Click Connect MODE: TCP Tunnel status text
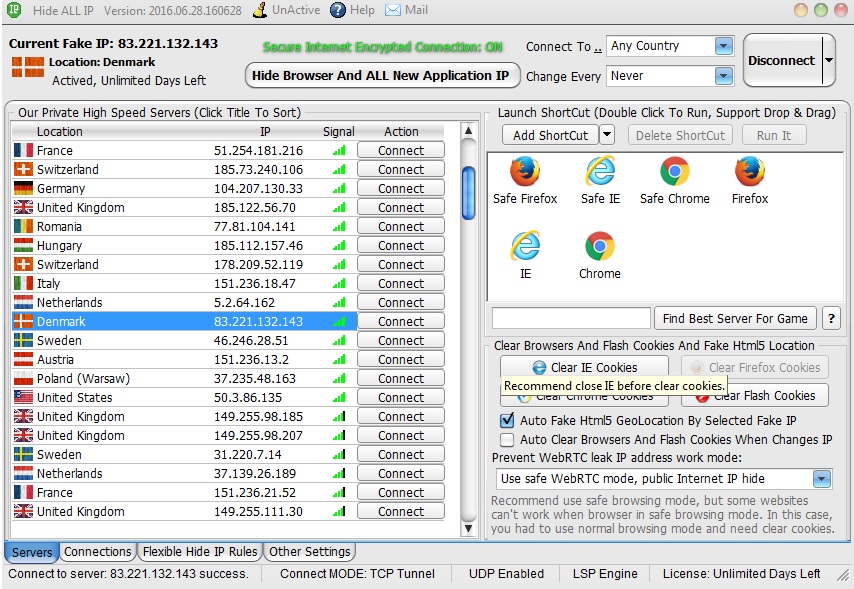Screen dimensions: 854x589 pos(357,574)
